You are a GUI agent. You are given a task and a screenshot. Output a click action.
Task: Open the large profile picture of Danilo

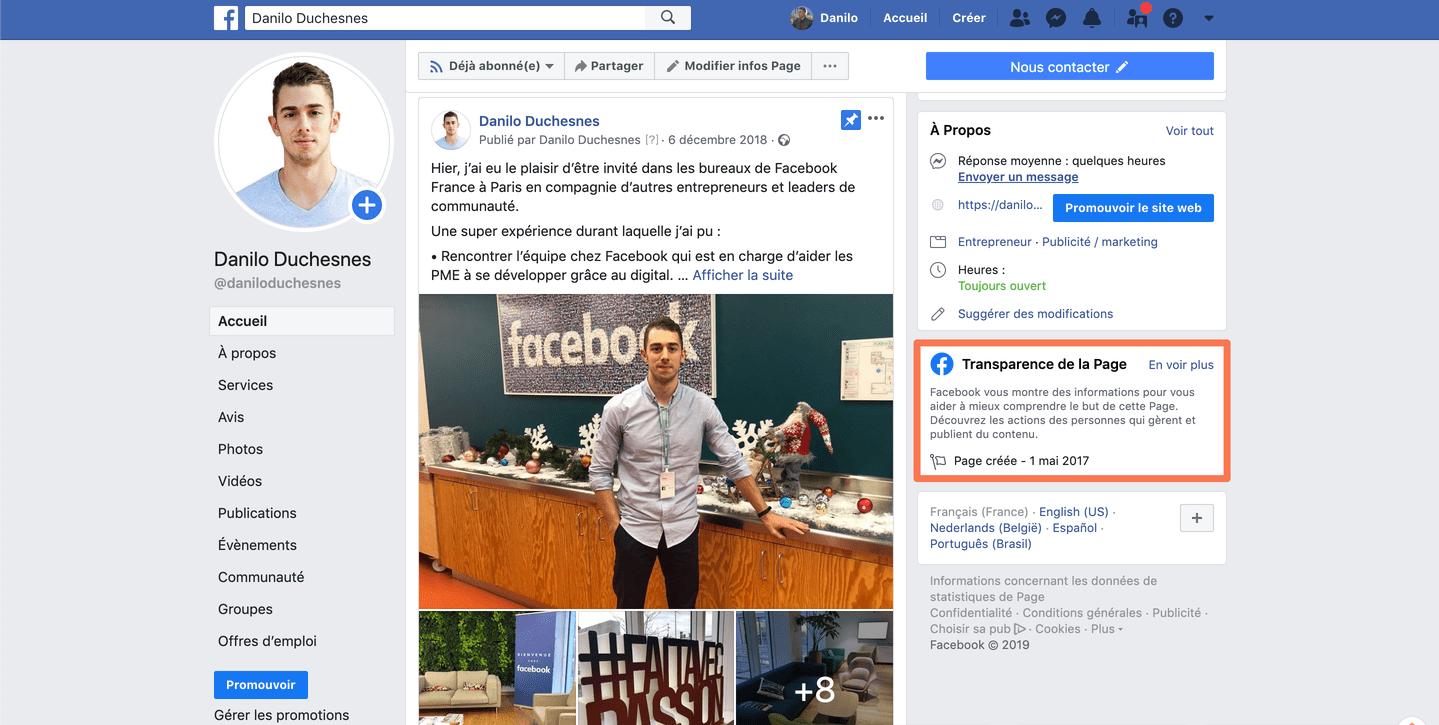pyautogui.click(x=302, y=141)
